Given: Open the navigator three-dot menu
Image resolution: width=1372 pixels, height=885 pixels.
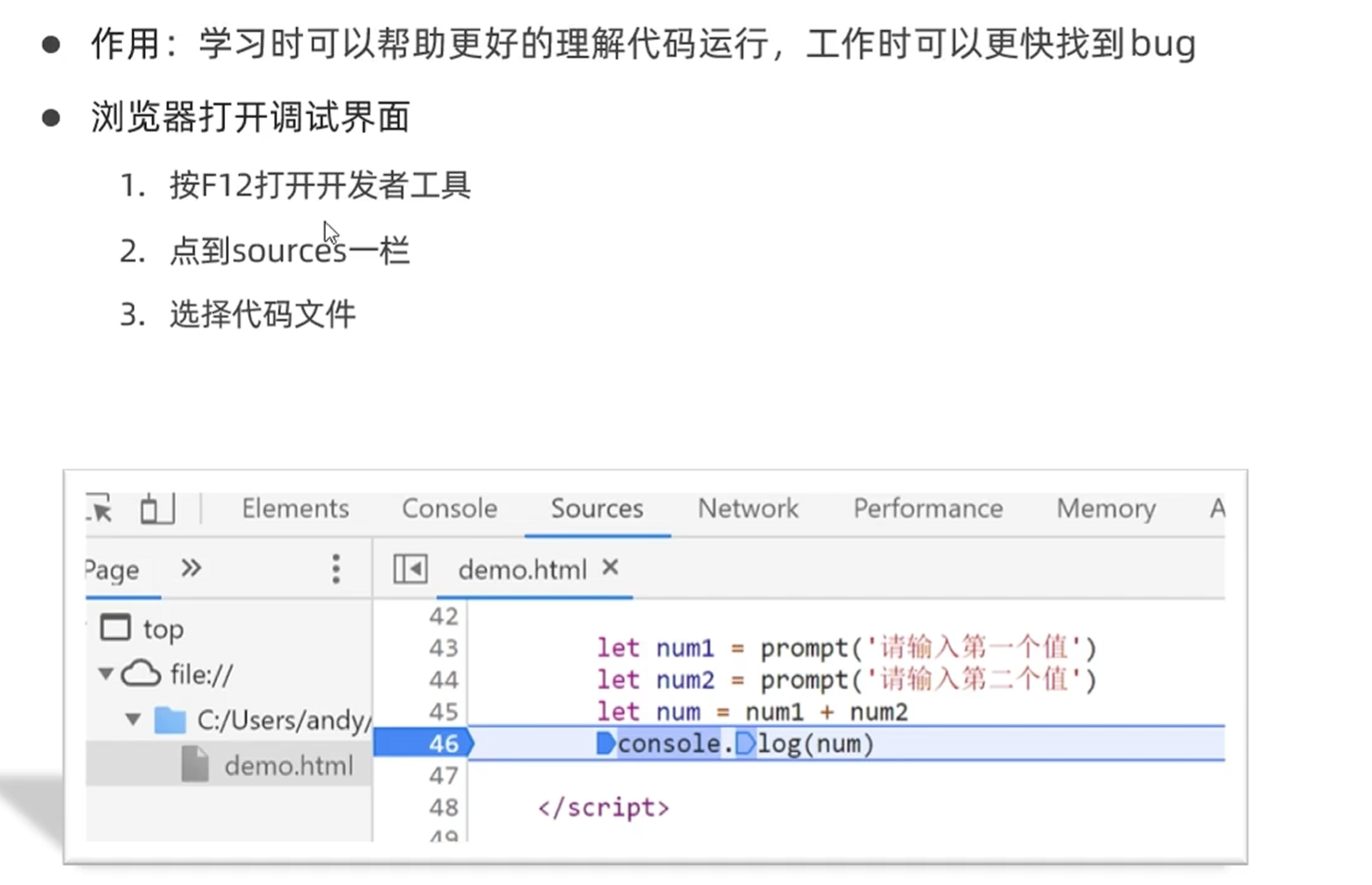Looking at the screenshot, I should coord(336,569).
